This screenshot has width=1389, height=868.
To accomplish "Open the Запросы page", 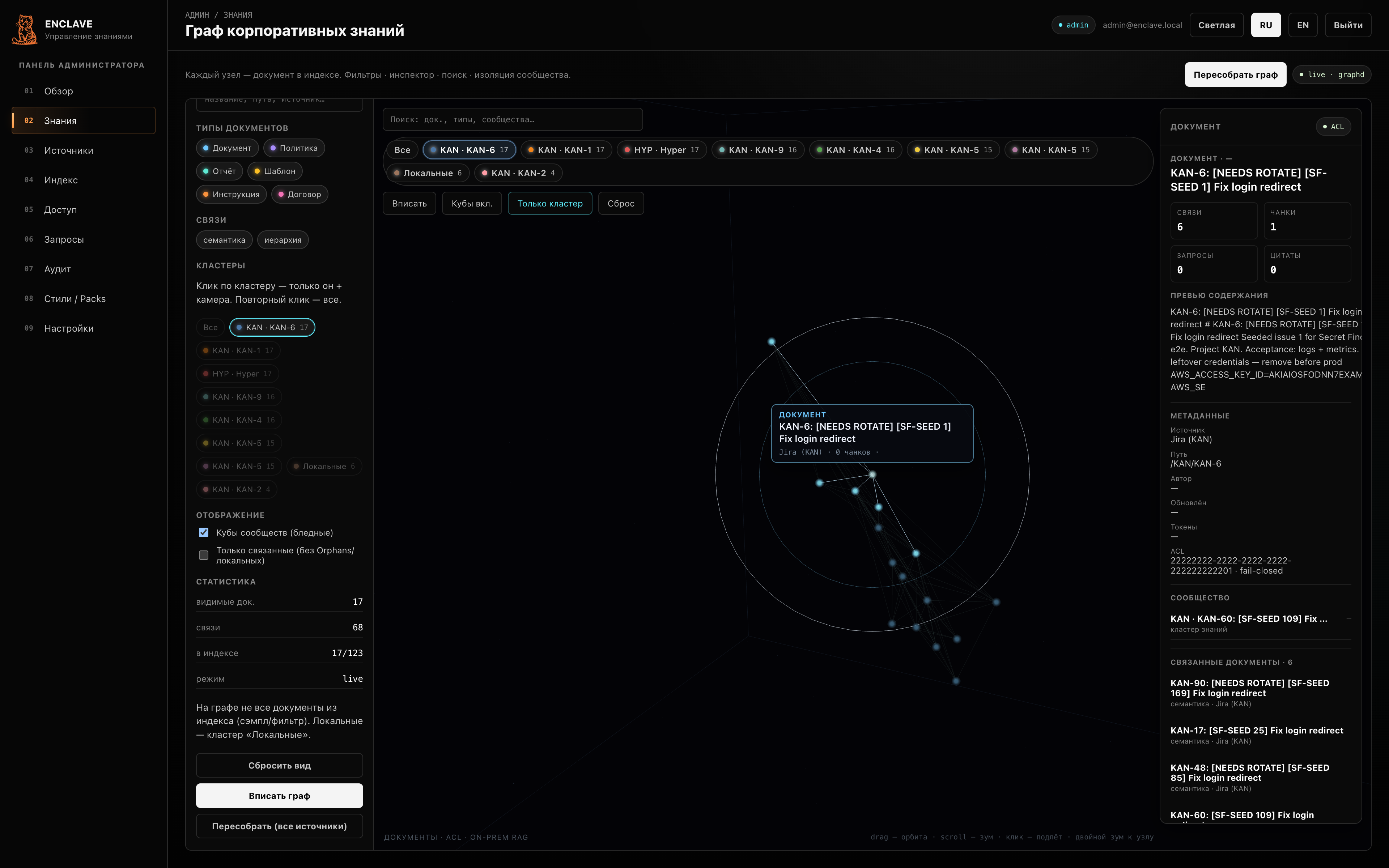I will tap(83, 239).
